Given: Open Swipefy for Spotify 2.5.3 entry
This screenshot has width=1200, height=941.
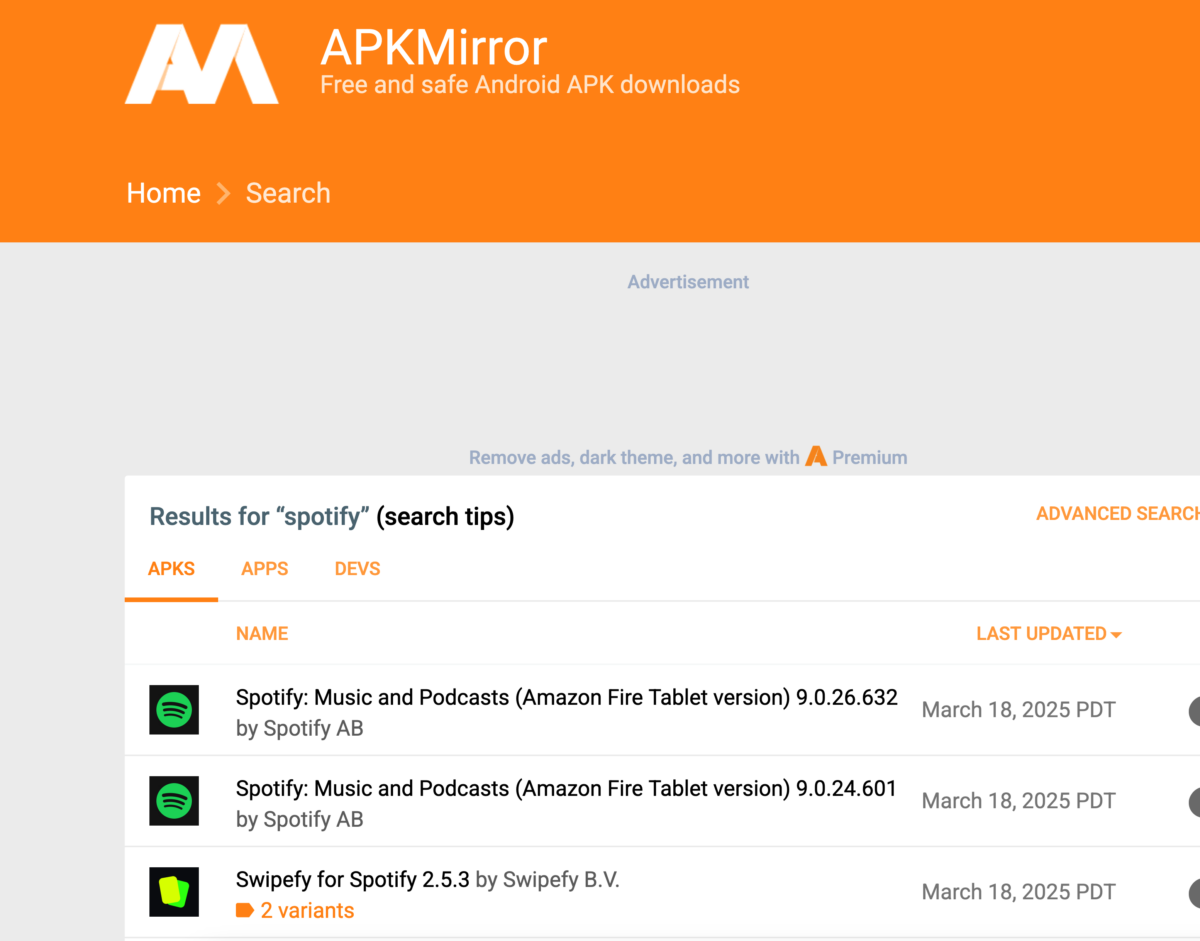Looking at the screenshot, I should 353,880.
